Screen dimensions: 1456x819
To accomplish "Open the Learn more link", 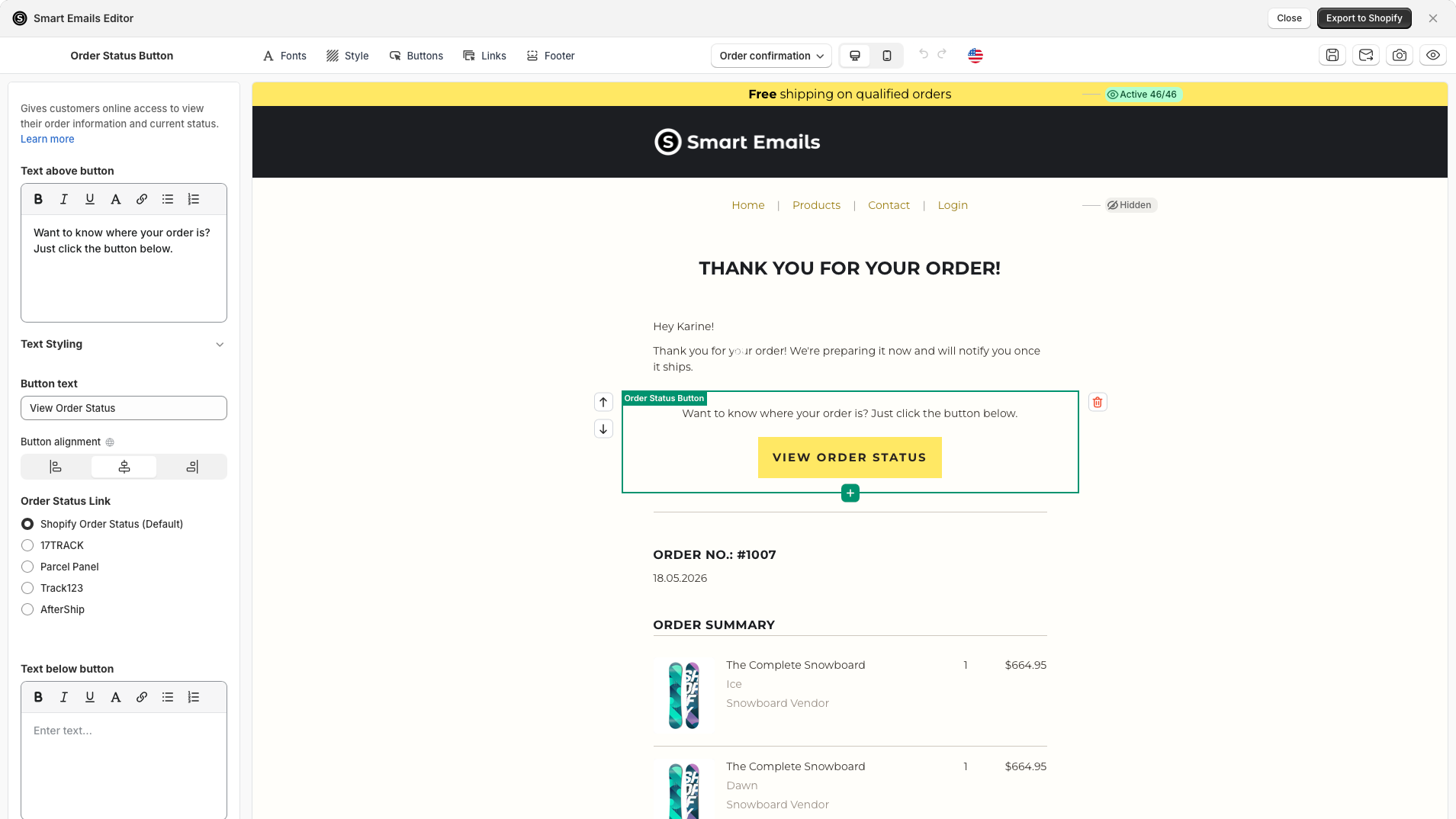I will 47,139.
